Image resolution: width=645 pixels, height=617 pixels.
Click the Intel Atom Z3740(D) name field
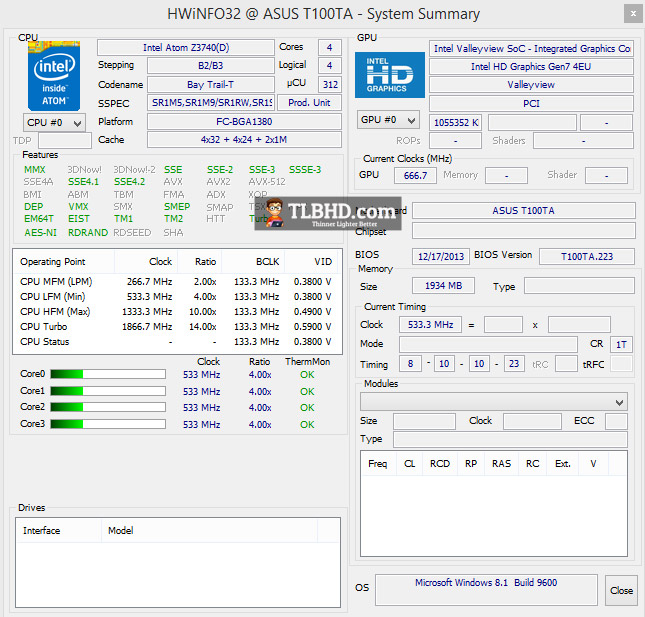[x=186, y=48]
